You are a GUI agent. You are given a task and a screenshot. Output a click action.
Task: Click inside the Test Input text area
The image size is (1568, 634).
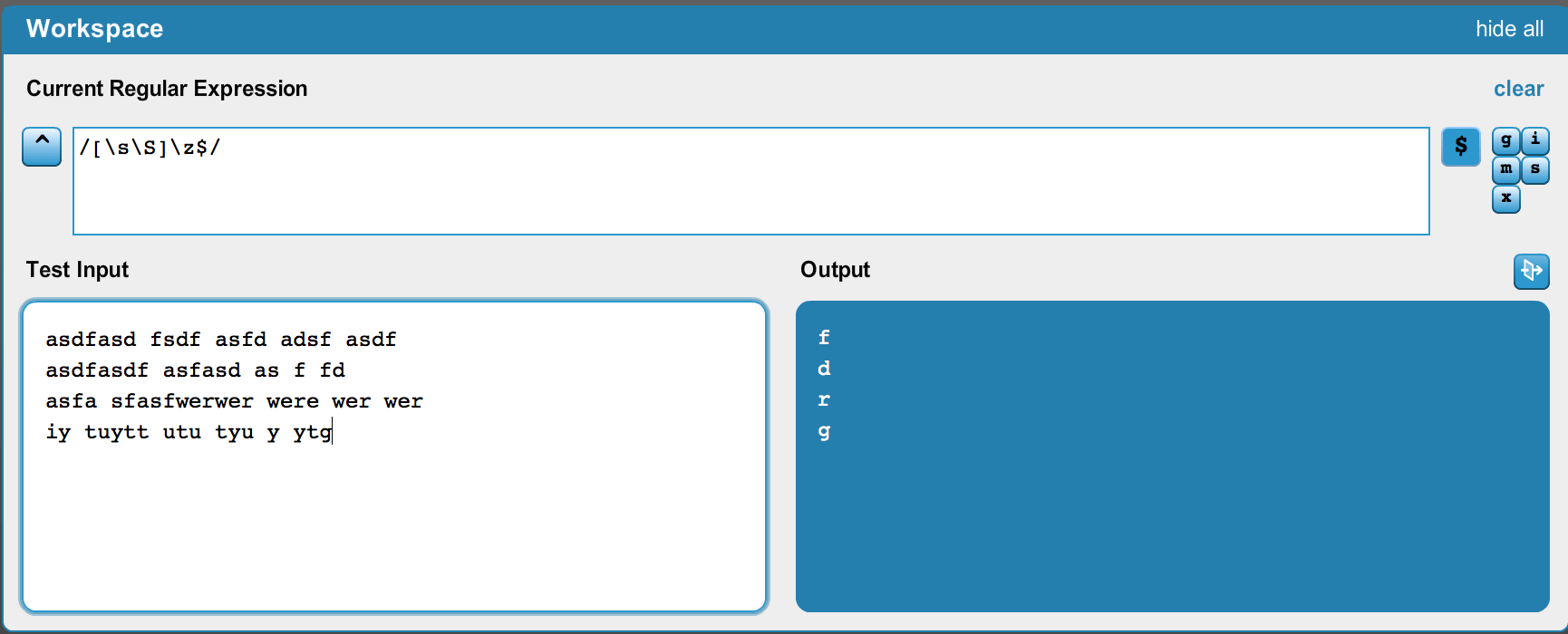tap(394, 456)
